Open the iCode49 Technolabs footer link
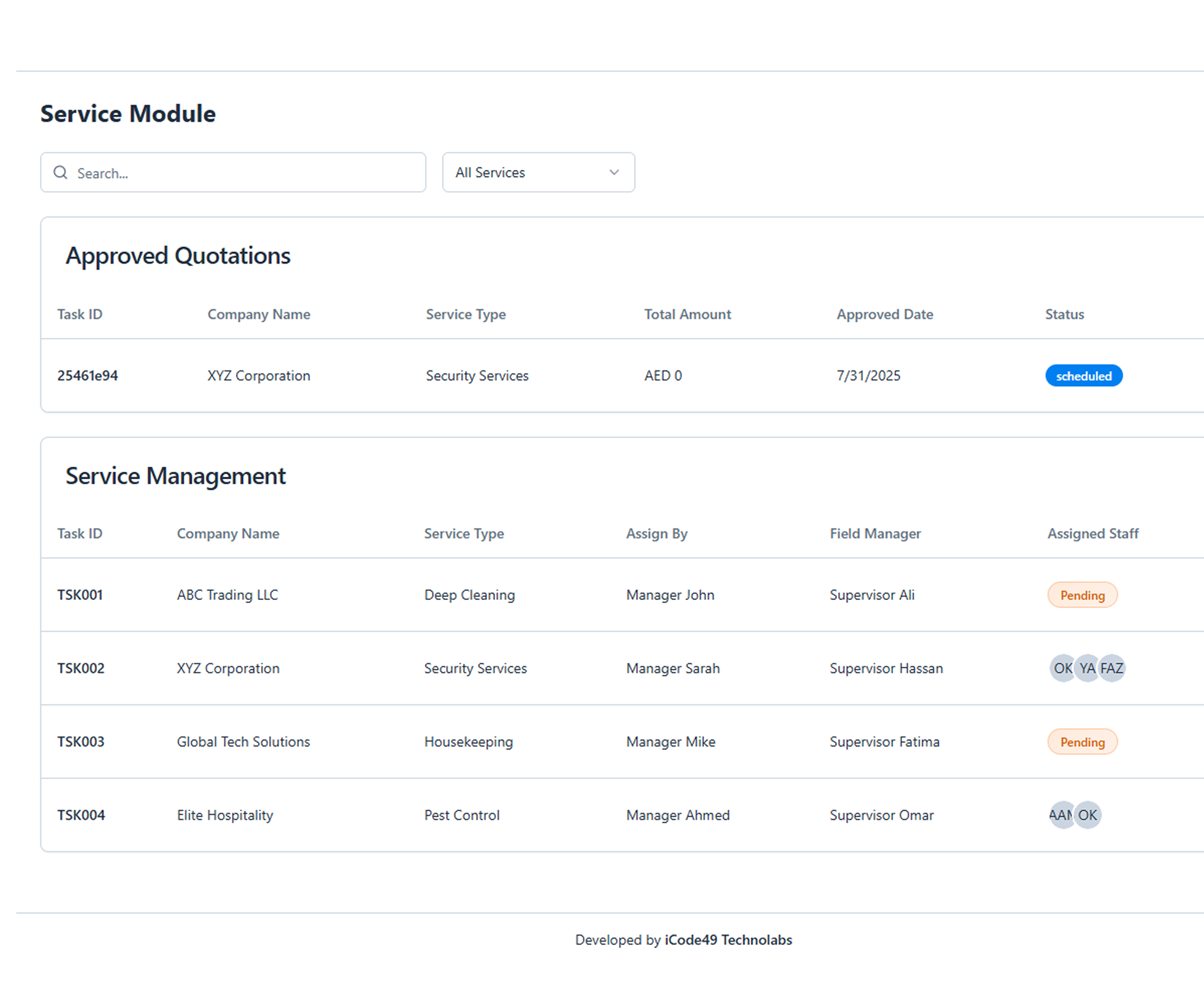Viewport: 1204px width, 991px height. point(728,940)
